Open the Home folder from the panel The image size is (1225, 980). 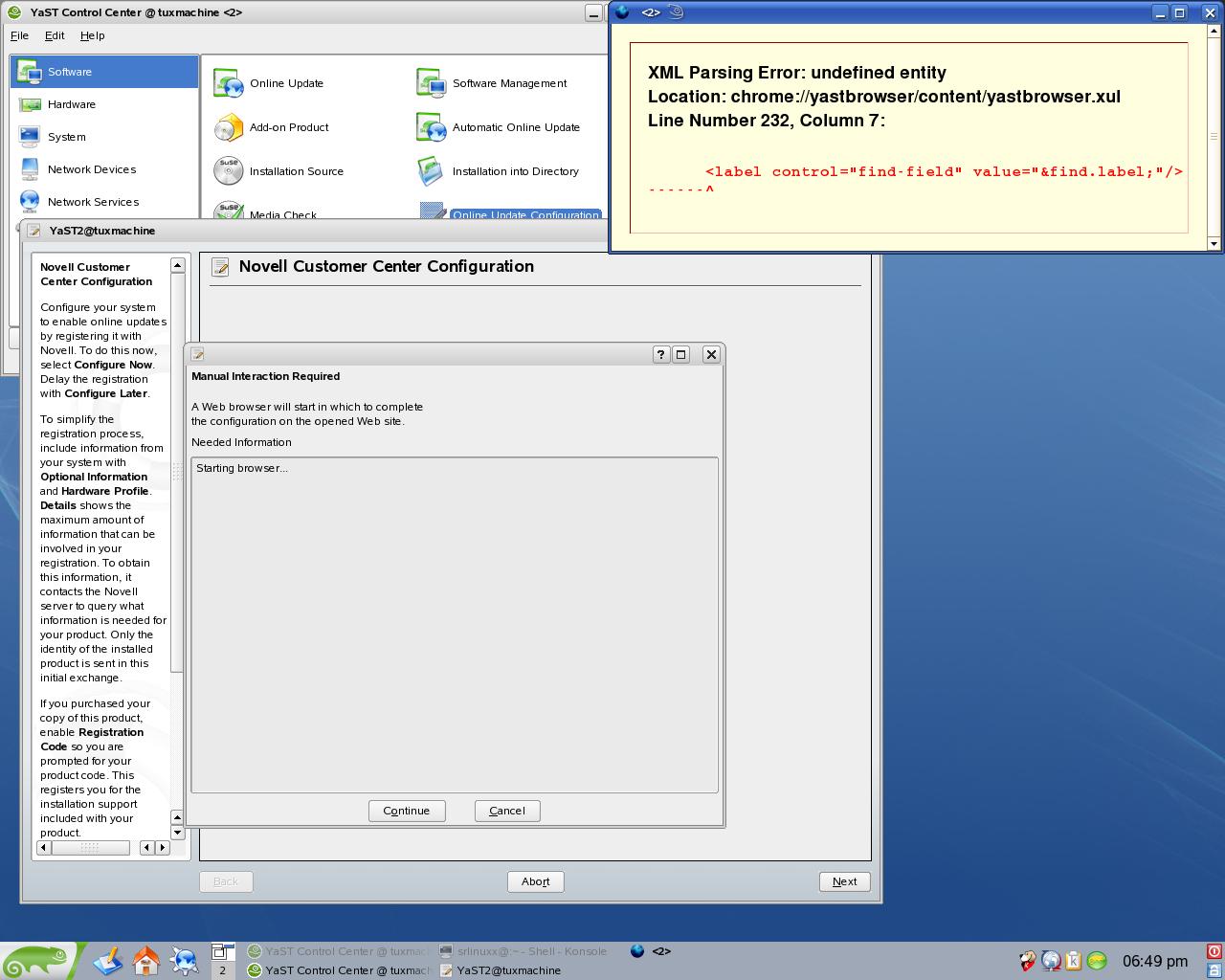click(145, 960)
